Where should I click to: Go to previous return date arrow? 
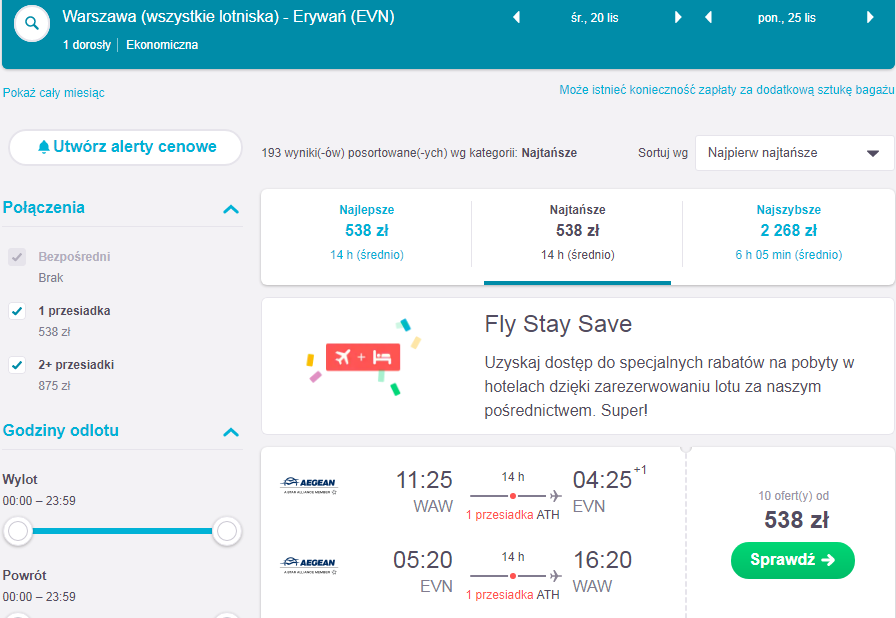709,18
